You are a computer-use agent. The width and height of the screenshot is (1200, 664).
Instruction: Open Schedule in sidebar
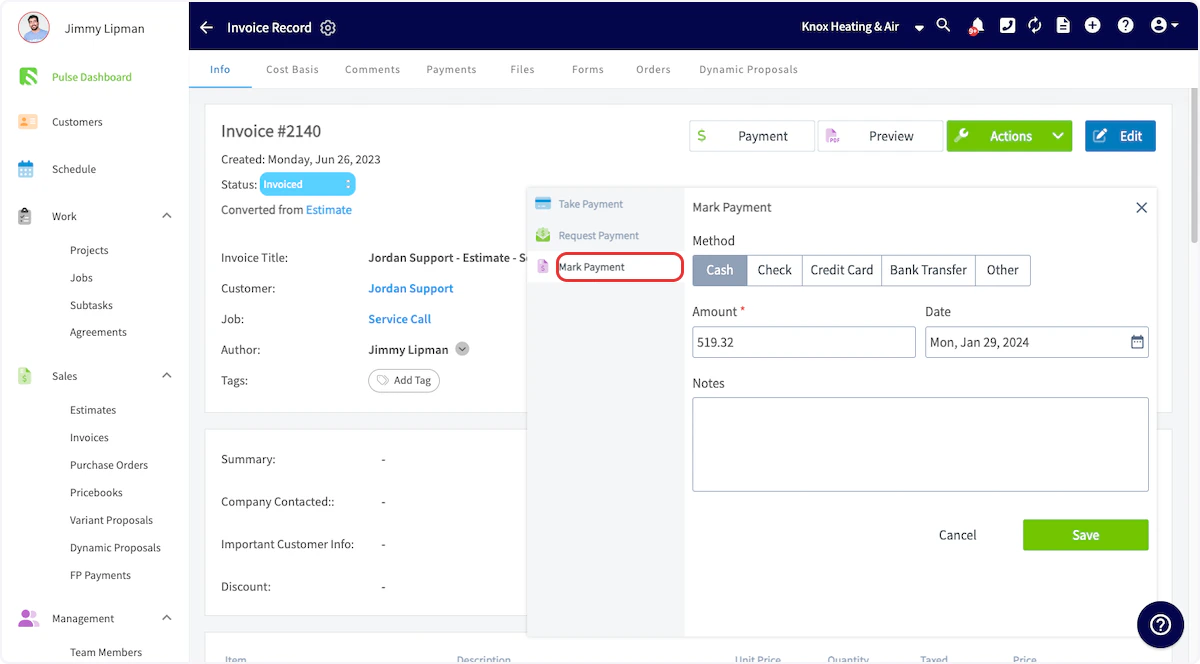(74, 169)
